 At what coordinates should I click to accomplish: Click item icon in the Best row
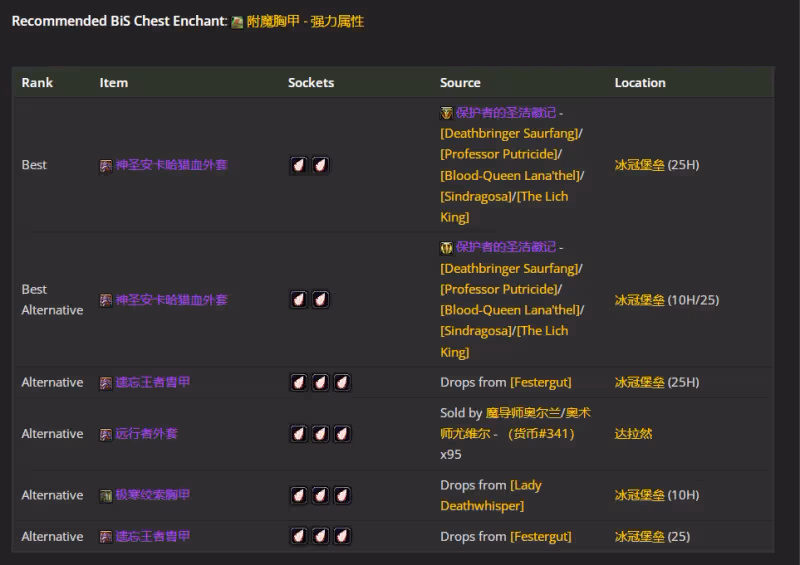tap(106, 165)
